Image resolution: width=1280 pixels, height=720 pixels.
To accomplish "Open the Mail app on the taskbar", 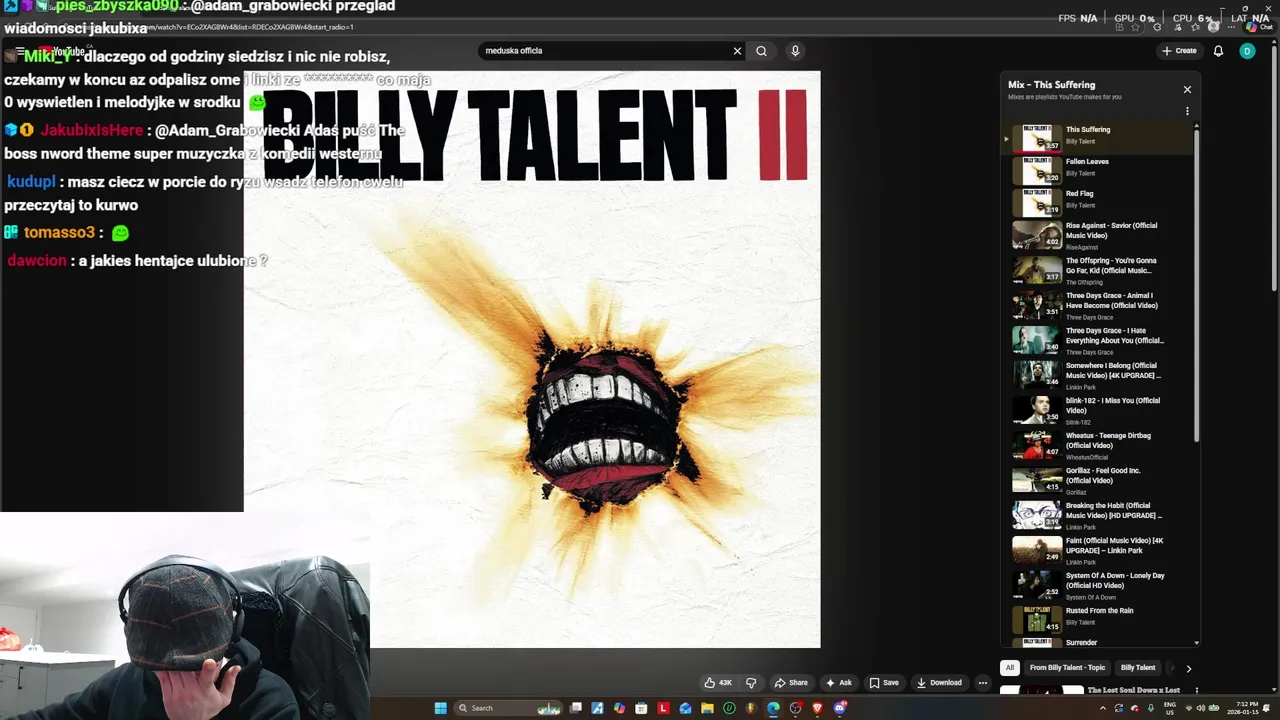I will pyautogui.click(x=685, y=708).
